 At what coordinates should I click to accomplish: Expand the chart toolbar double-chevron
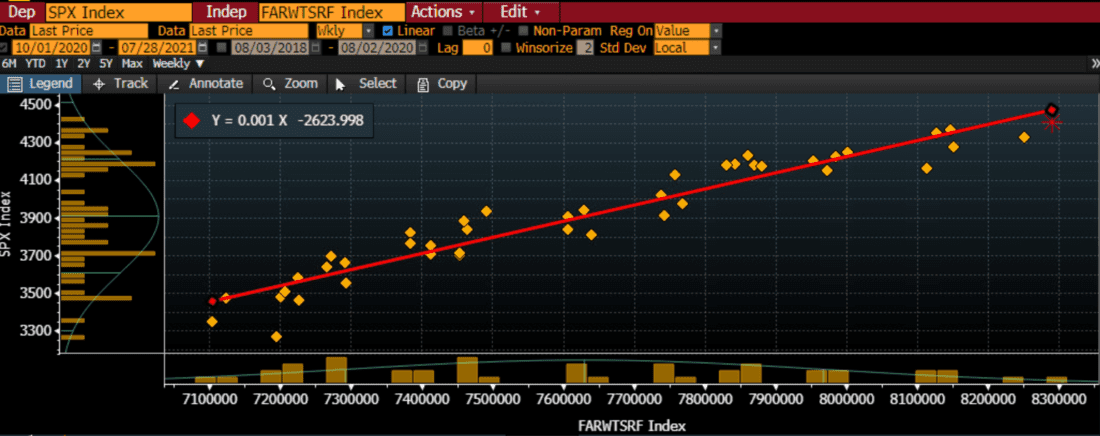pyautogui.click(x=1094, y=64)
